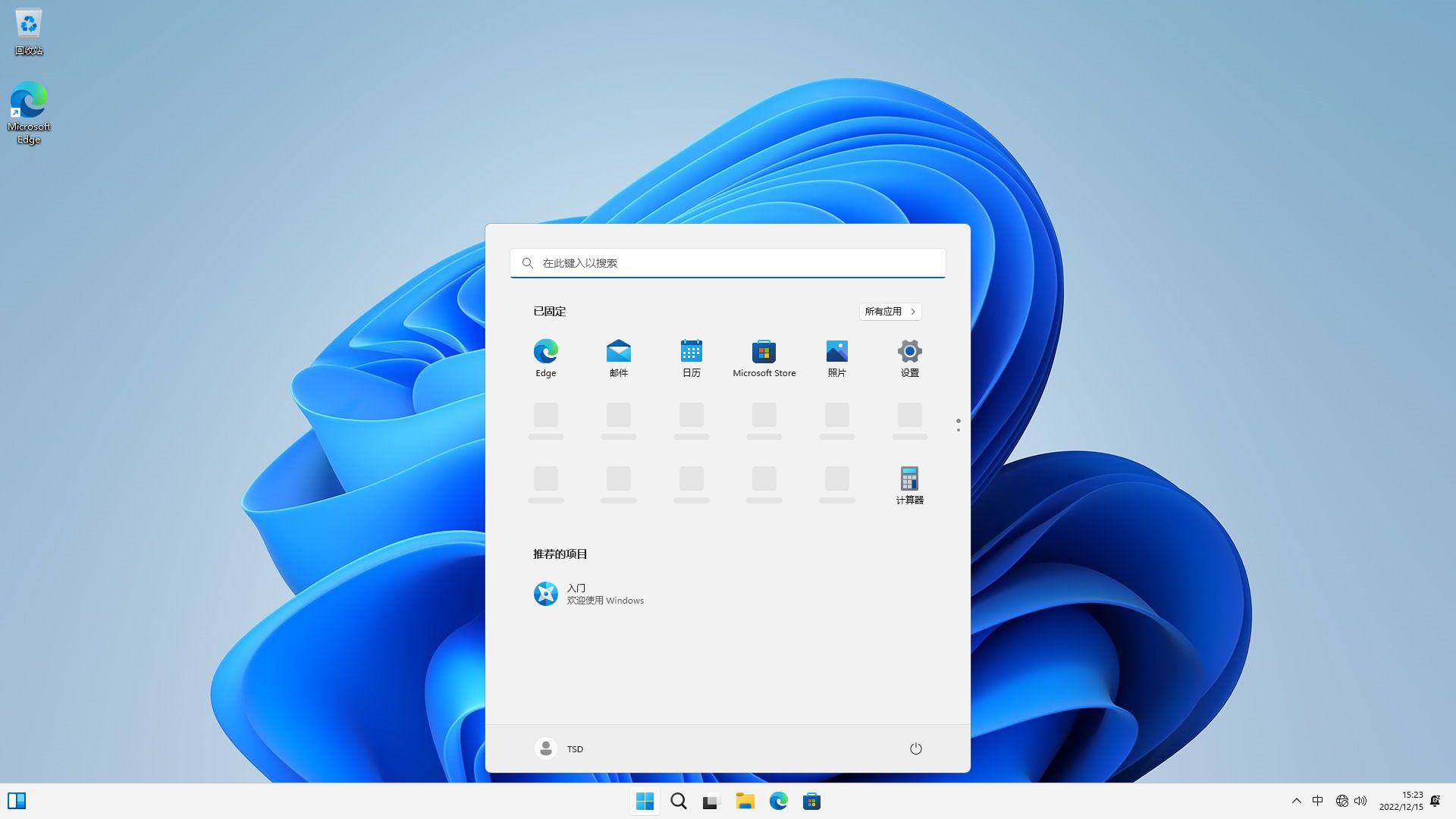The height and width of the screenshot is (819, 1456).
Task: Click 所有应用 to expand app list
Action: 889,311
